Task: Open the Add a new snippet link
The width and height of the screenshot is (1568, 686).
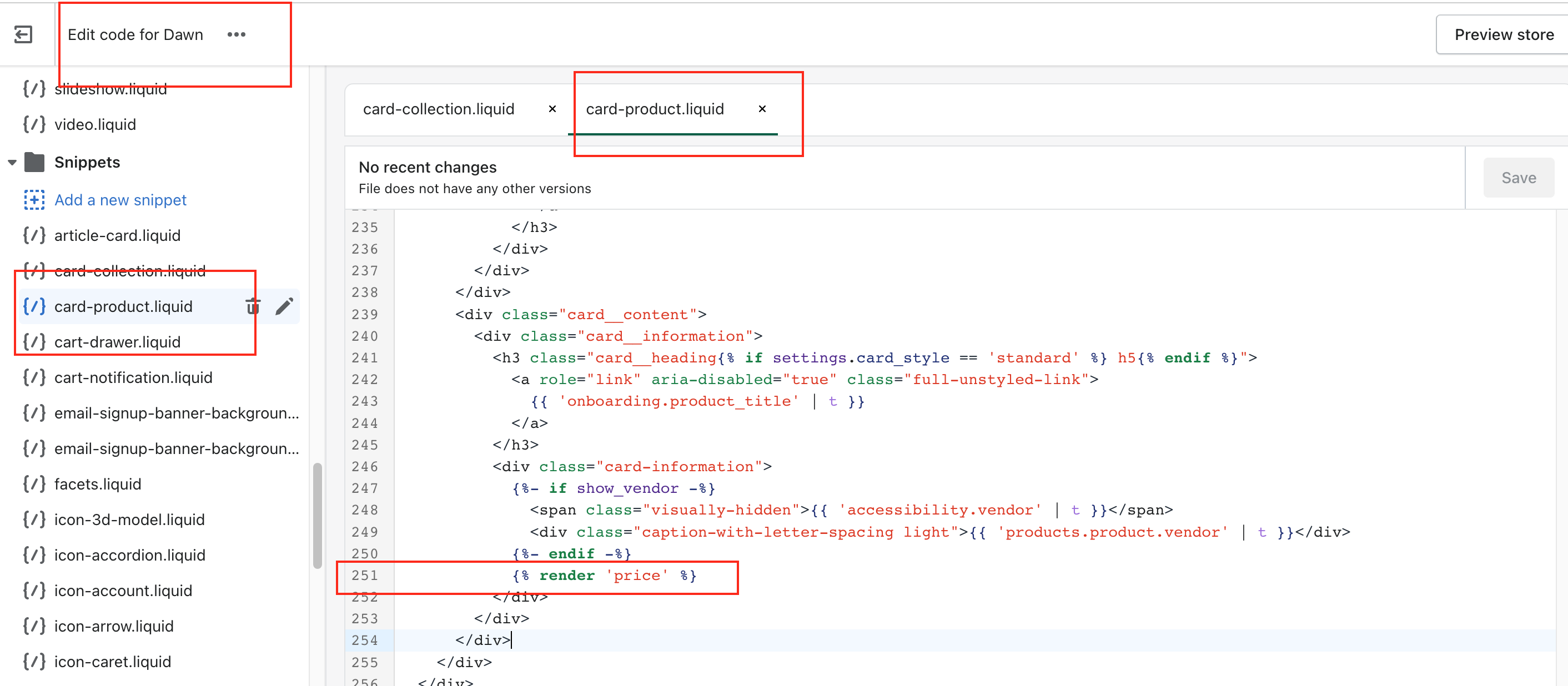Action: pos(120,200)
